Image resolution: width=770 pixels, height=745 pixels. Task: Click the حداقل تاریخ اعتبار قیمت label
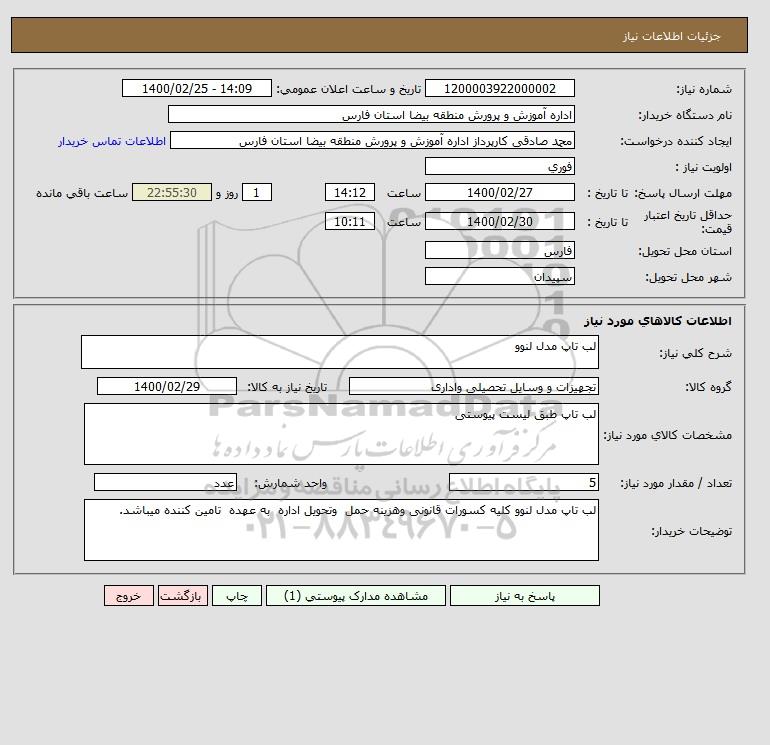tap(688, 221)
